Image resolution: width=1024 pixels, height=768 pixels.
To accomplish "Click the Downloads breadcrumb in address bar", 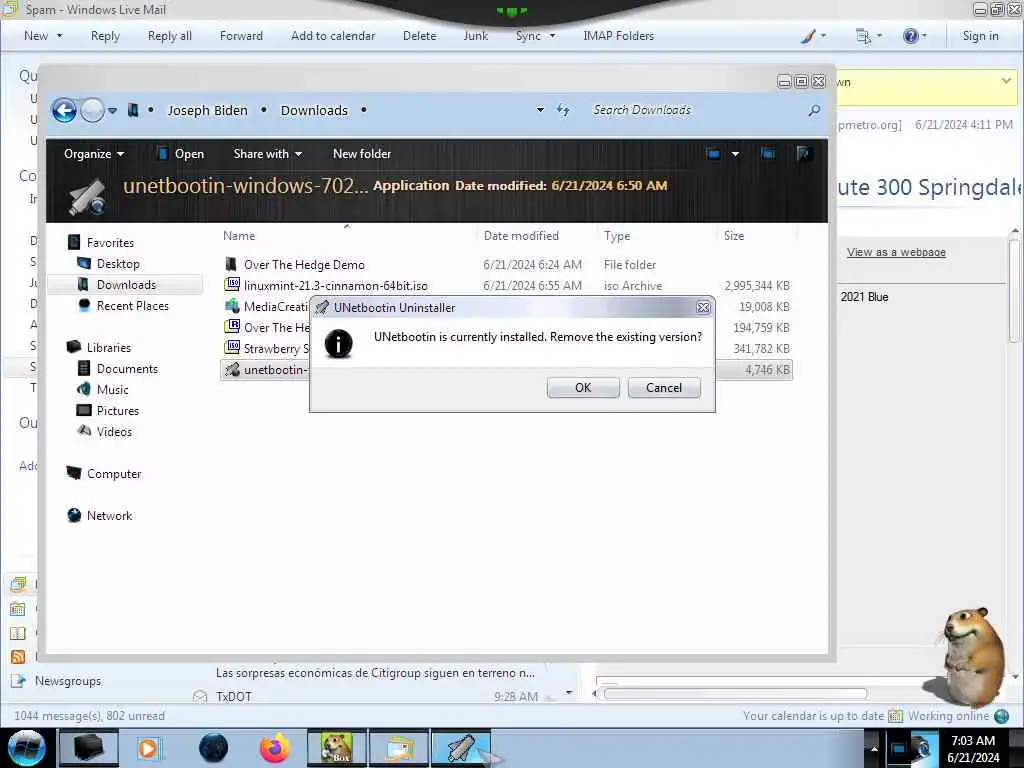I will (314, 110).
